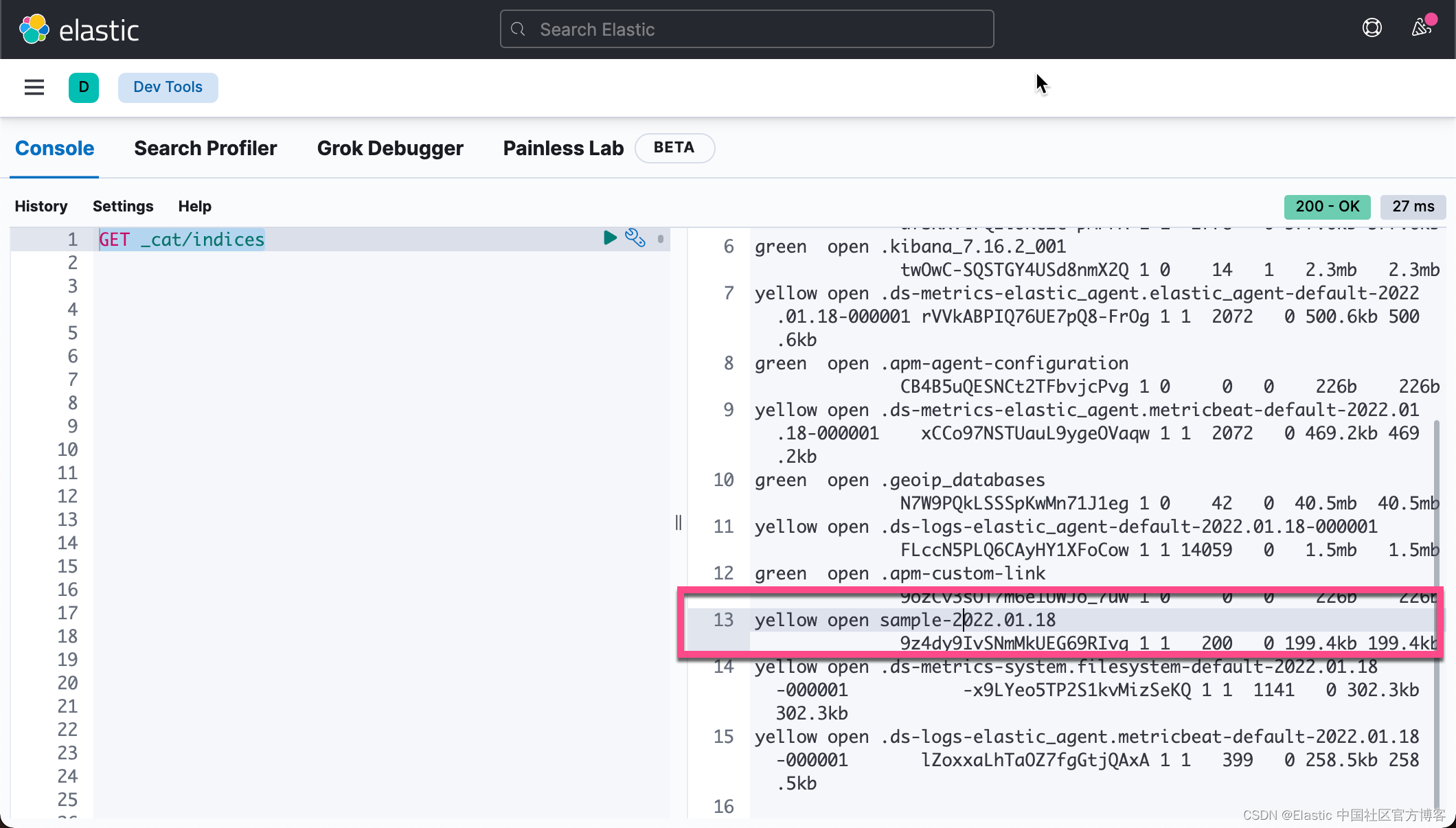The height and width of the screenshot is (828, 1456).
Task: Click the green play icon to run the request
Action: coord(610,238)
